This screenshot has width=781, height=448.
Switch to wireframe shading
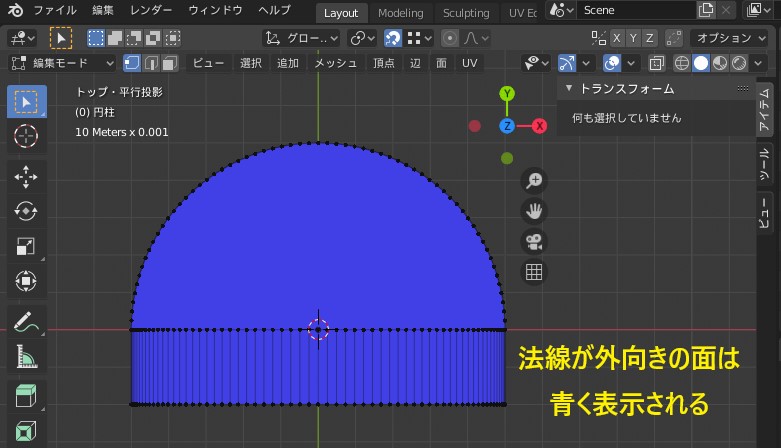[681, 63]
